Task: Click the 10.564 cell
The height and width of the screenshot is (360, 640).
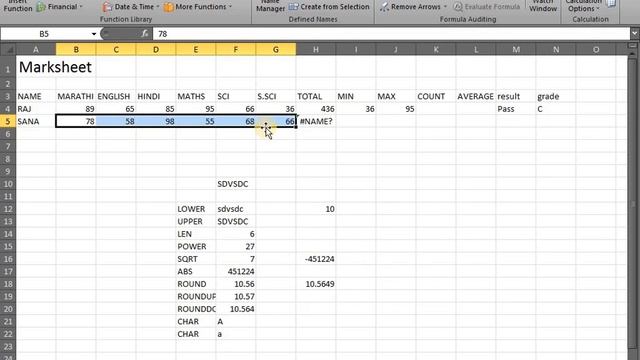Action: pyautogui.click(x=236, y=309)
